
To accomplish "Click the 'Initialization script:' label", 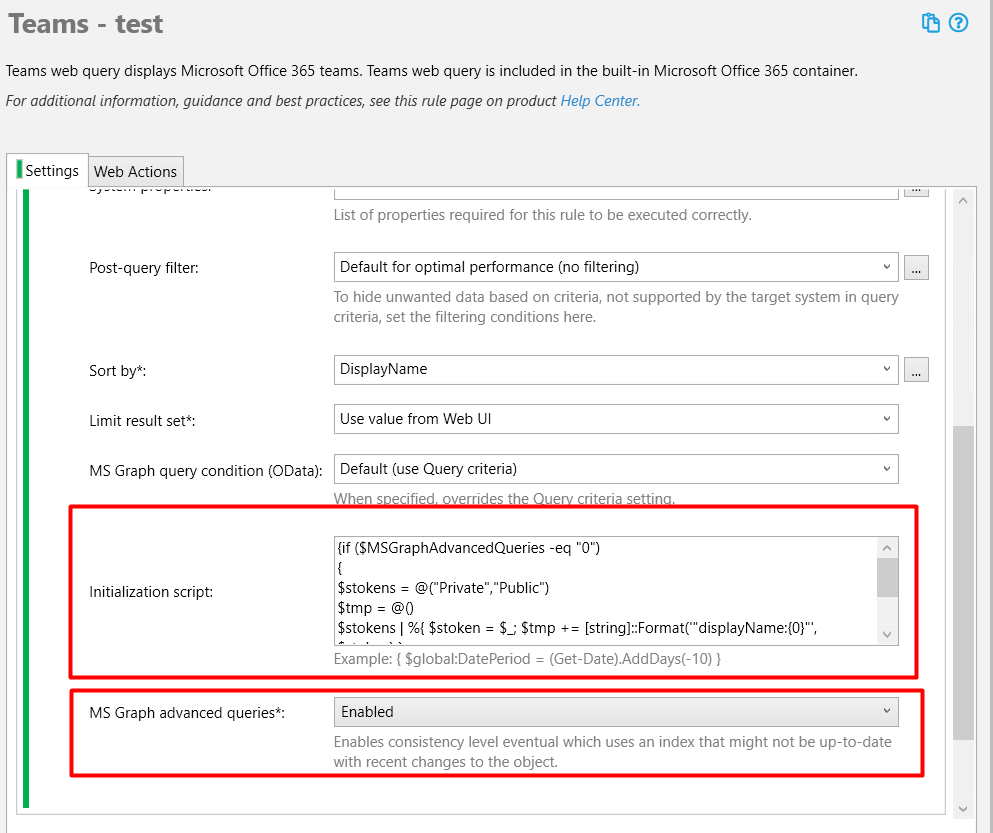I will click(151, 592).
